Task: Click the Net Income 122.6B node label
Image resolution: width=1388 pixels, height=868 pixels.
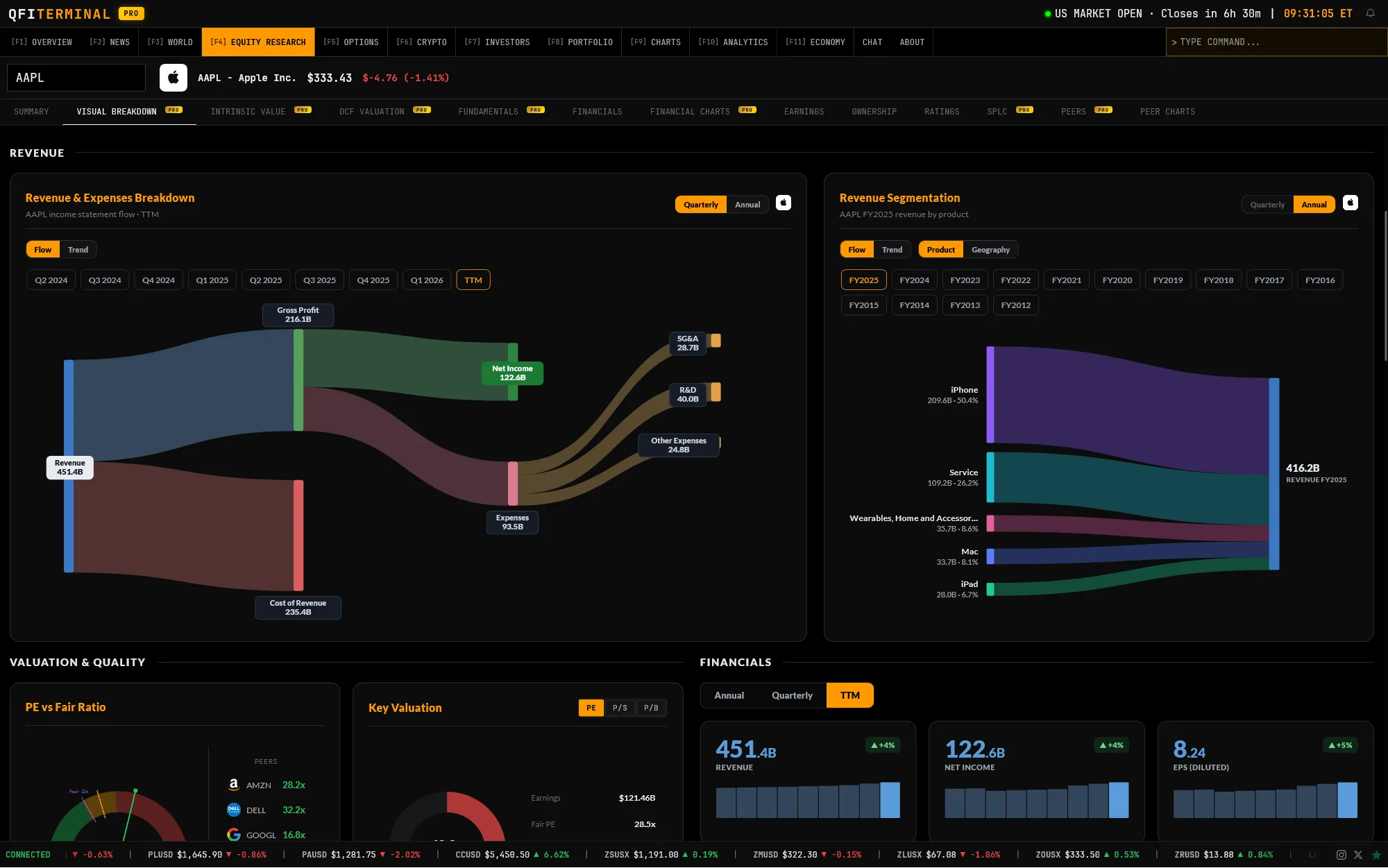Action: (513, 373)
